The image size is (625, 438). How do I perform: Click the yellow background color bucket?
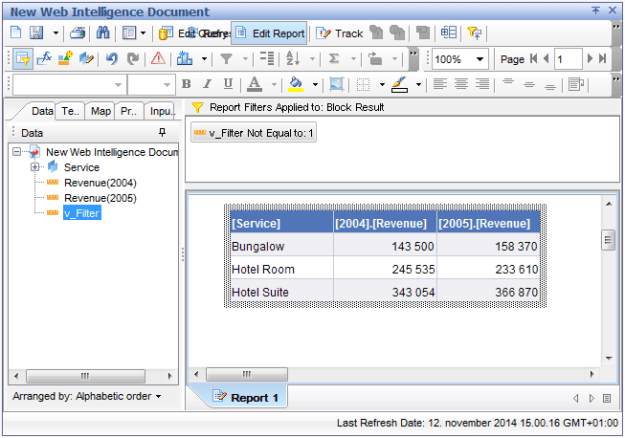tap(296, 84)
